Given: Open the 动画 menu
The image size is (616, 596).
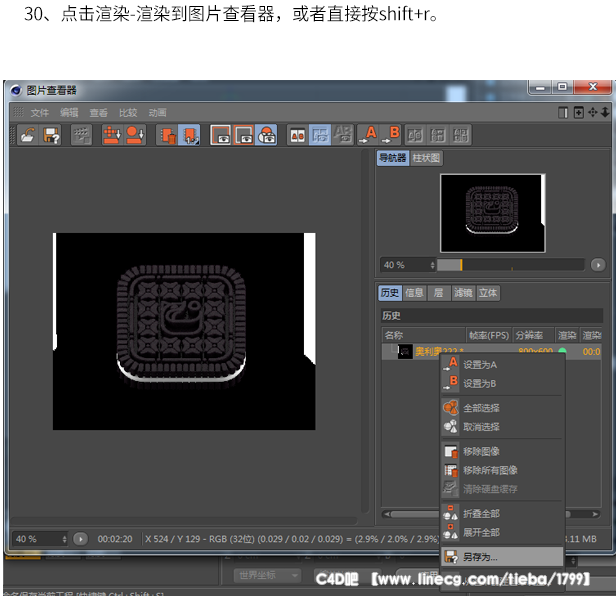Looking at the screenshot, I should click(158, 113).
